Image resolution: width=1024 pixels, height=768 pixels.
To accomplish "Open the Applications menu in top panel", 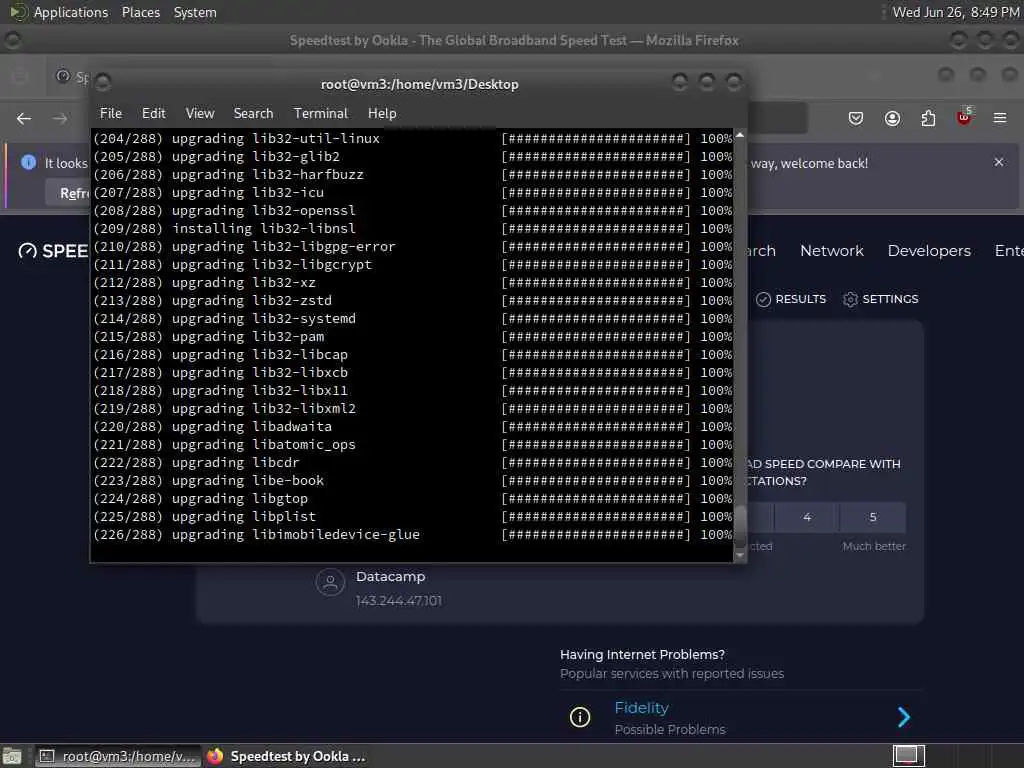I will click(x=71, y=12).
